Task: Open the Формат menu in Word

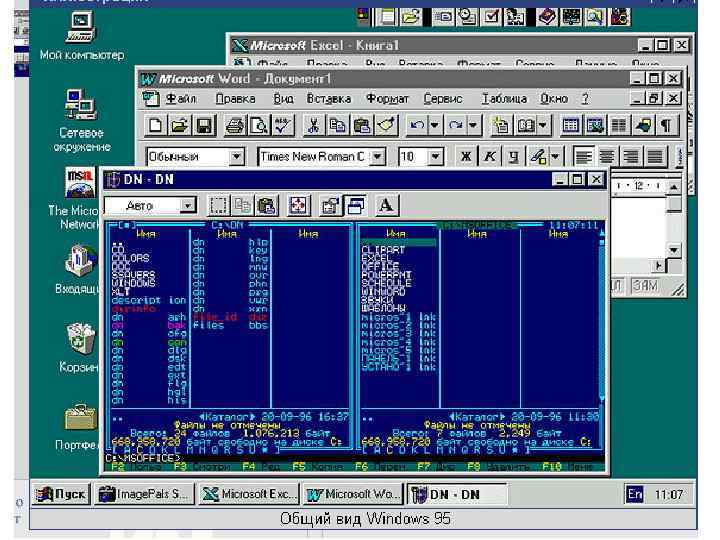Action: click(387, 99)
